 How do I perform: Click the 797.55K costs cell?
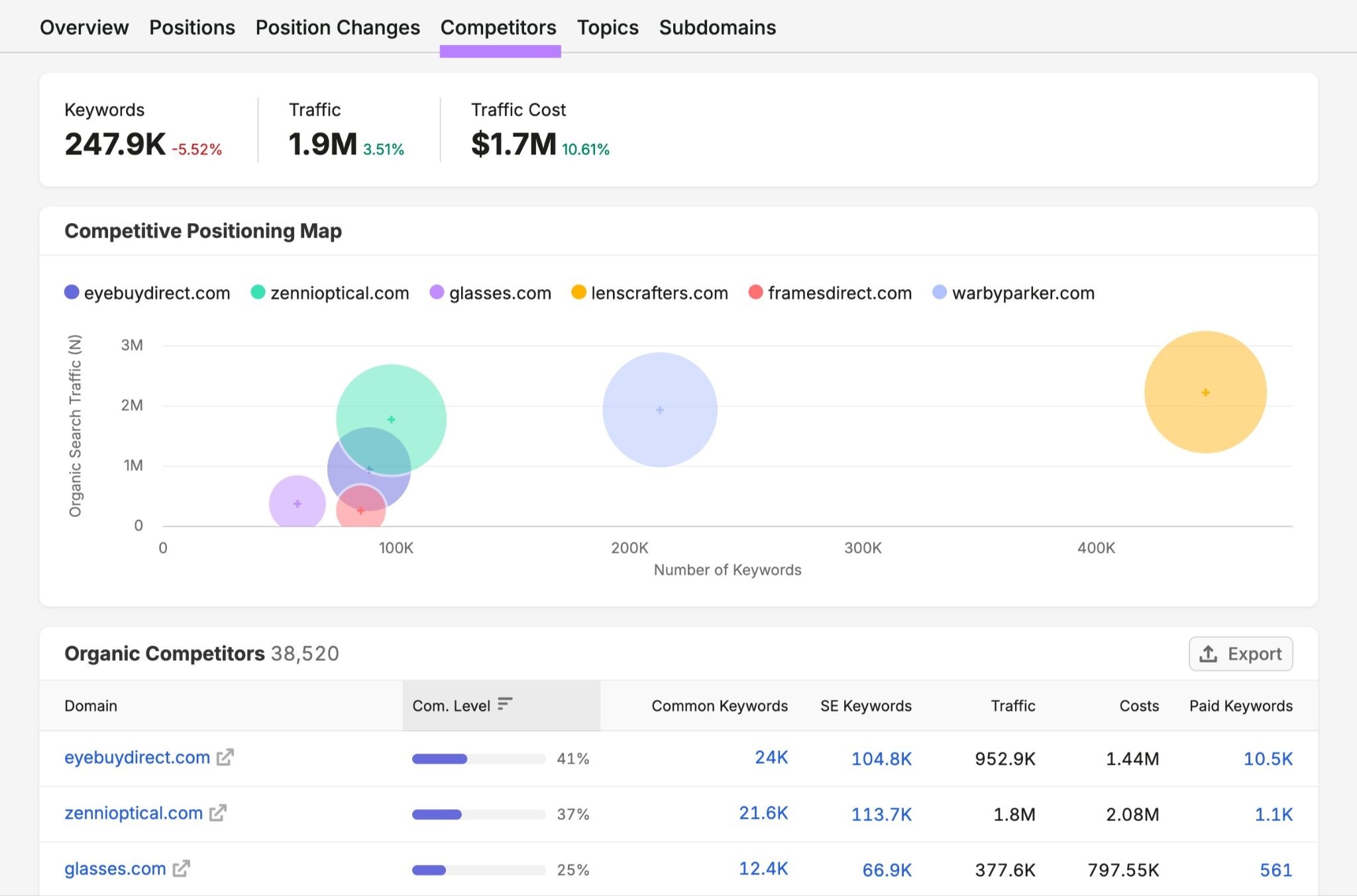tap(1123, 870)
